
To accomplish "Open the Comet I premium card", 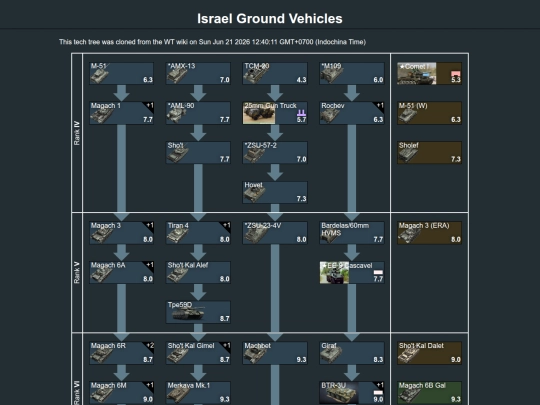I will 429,73.
